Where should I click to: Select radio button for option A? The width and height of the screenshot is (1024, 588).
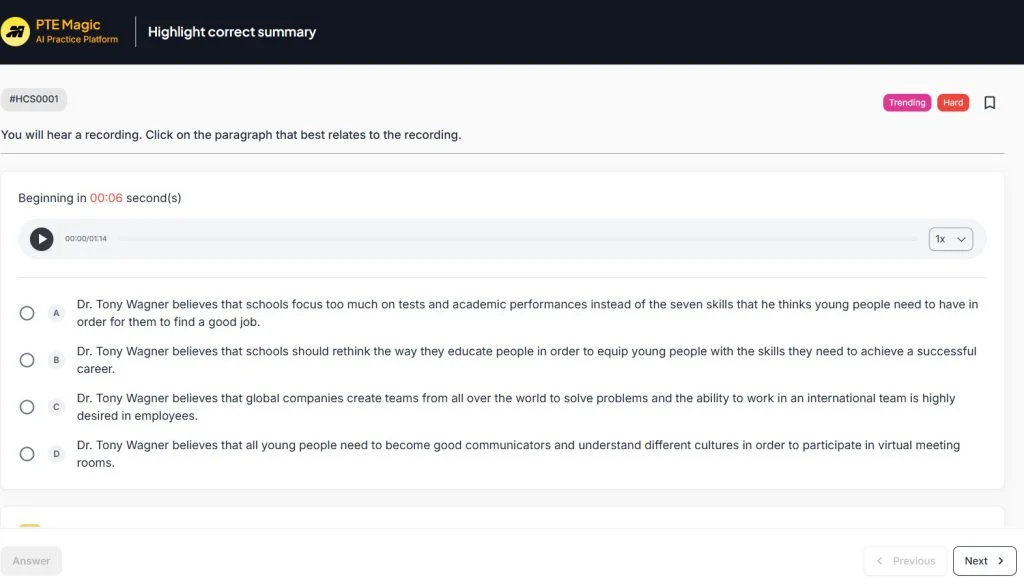(27, 313)
